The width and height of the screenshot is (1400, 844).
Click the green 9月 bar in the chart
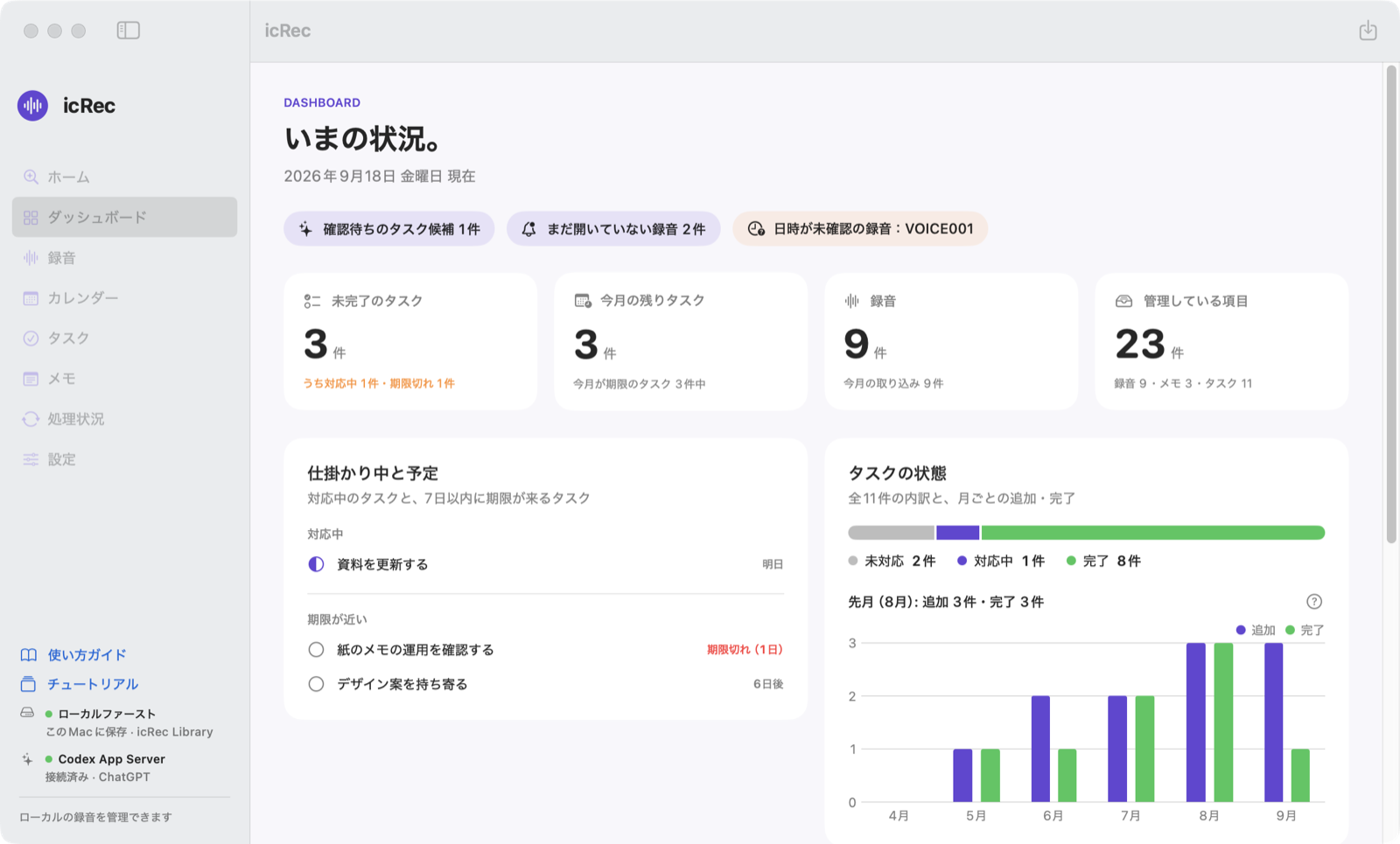point(1300,776)
